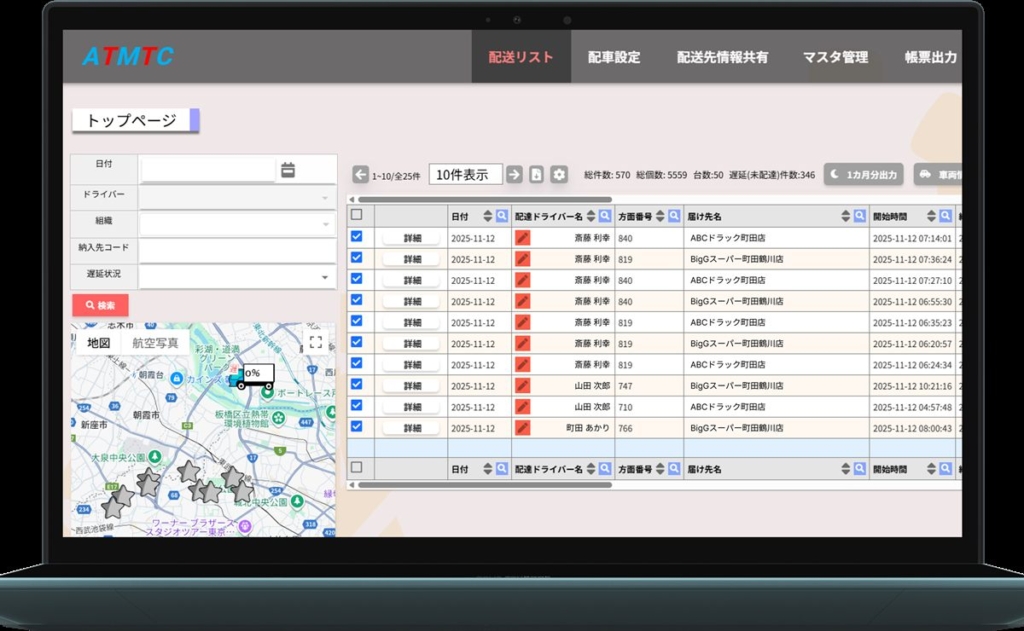This screenshot has height=631, width=1024.
Task: Open the calendar picker beside the 日付 field
Action: pos(288,170)
